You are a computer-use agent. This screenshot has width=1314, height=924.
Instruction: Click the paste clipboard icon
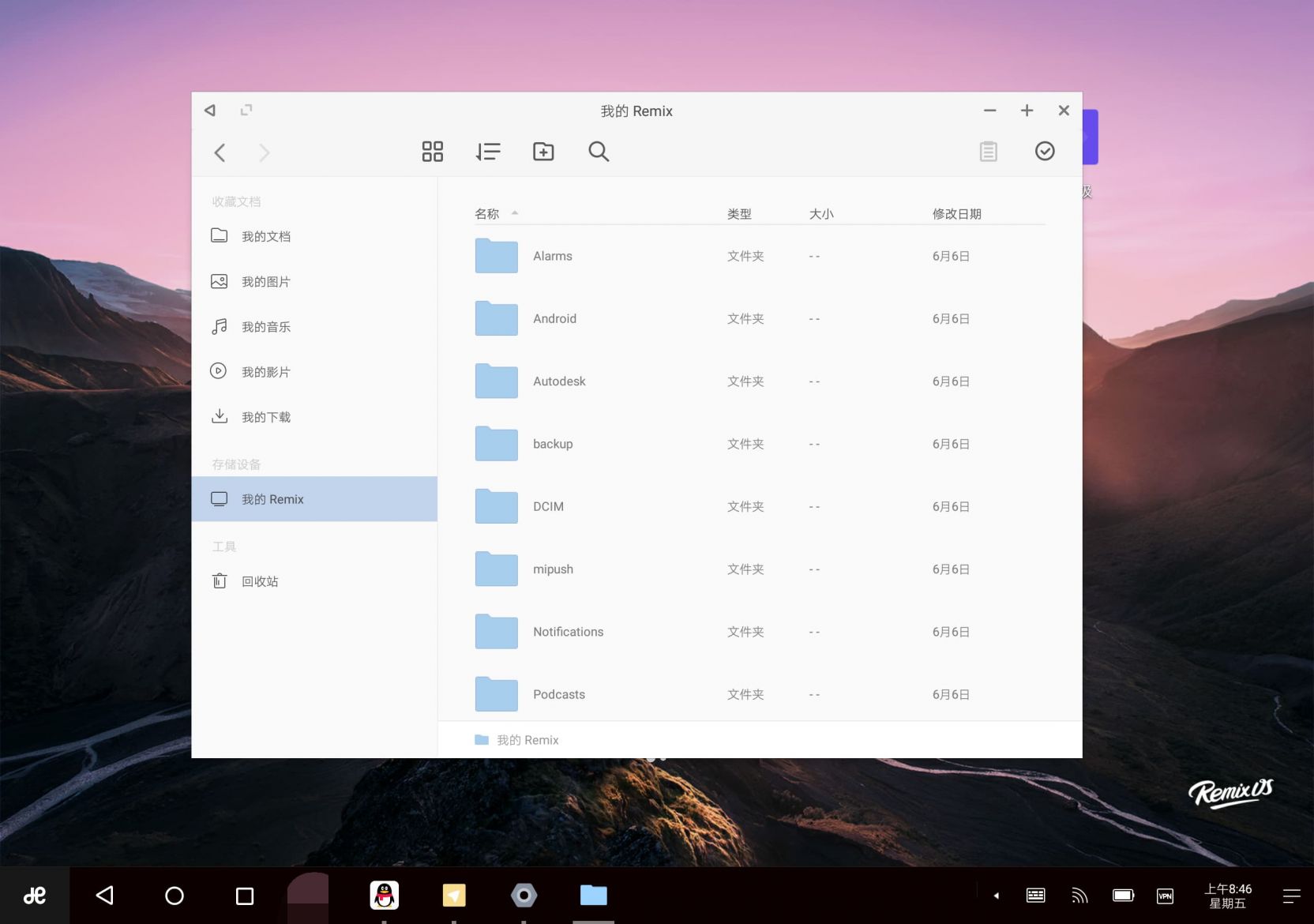pos(988,151)
